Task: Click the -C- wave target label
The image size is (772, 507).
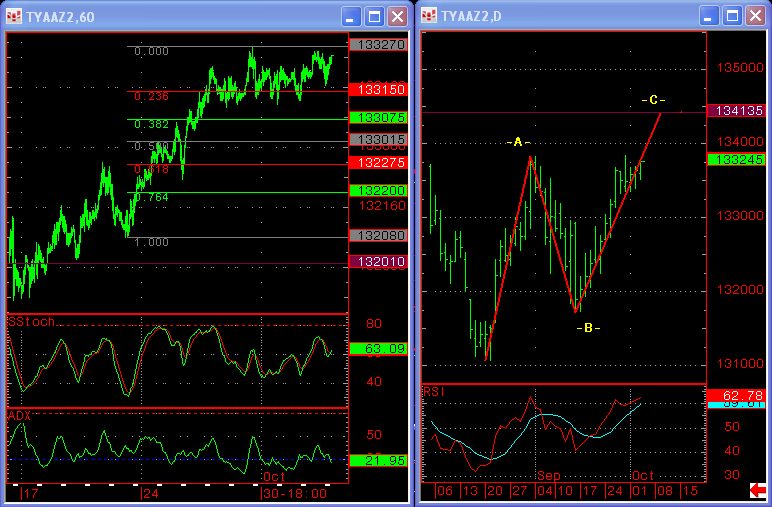Action: pos(653,100)
